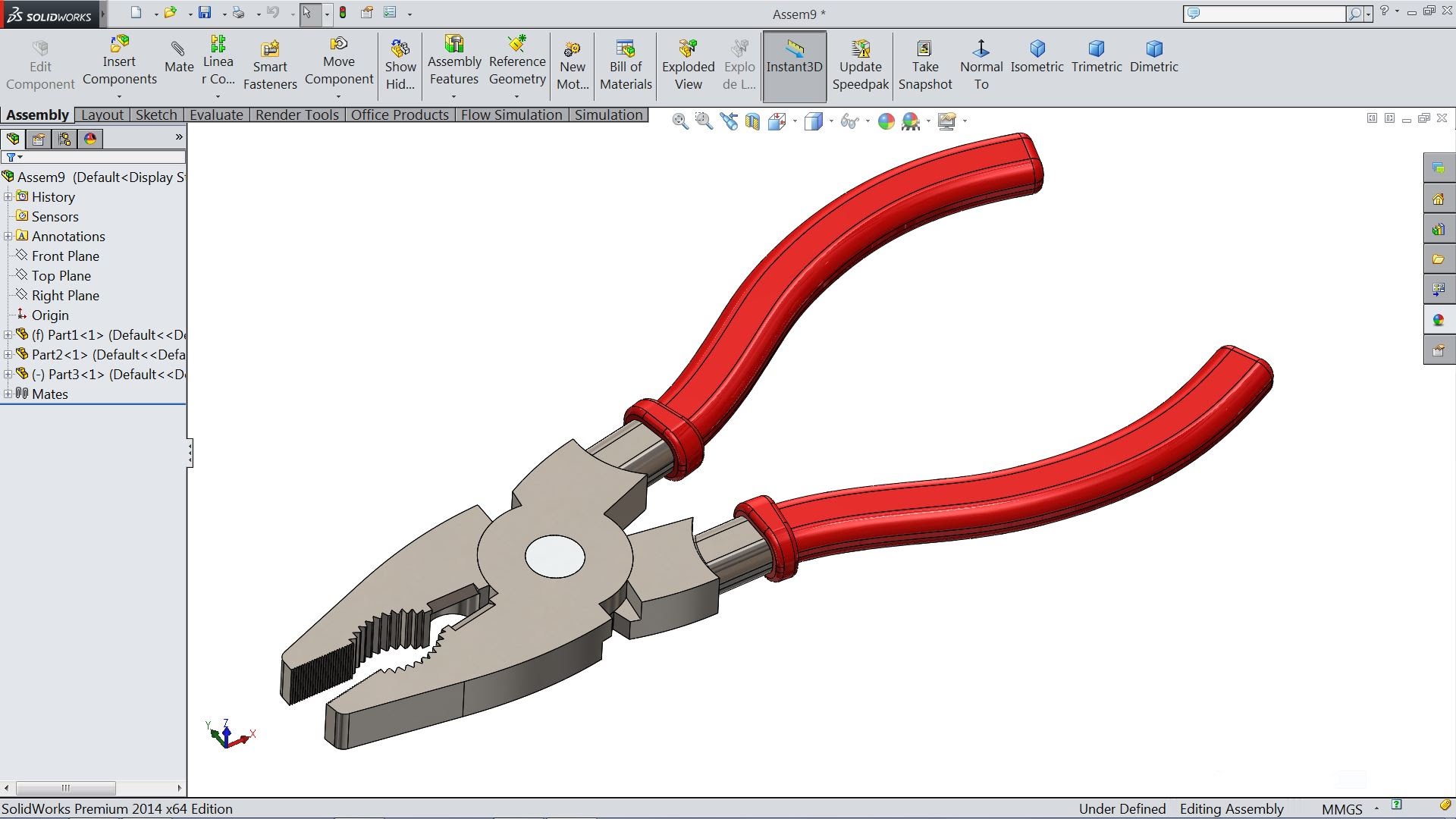Expand the Mates folder
The height and width of the screenshot is (819, 1456).
click(8, 394)
